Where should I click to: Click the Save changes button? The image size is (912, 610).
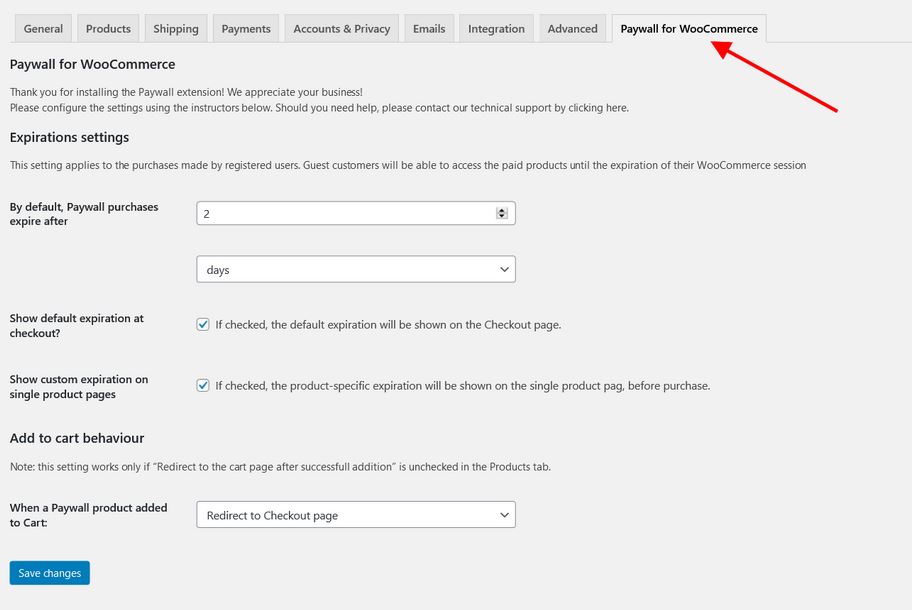[49, 573]
